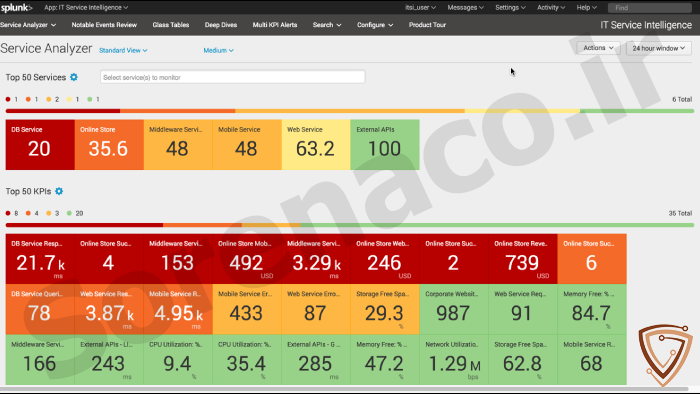Open the Mobile Service R. tile 4.95k
The height and width of the screenshot is (394, 700).
click(x=178, y=309)
